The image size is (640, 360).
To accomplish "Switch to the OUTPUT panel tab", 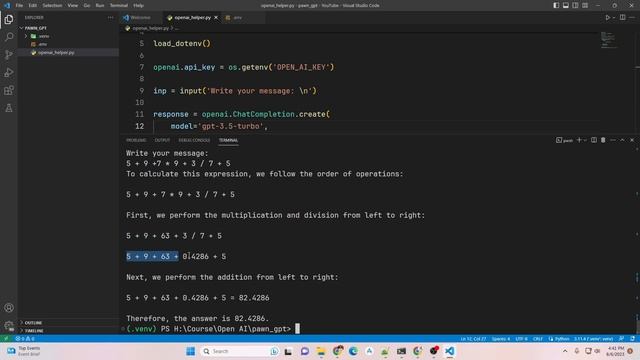I will point(162,140).
